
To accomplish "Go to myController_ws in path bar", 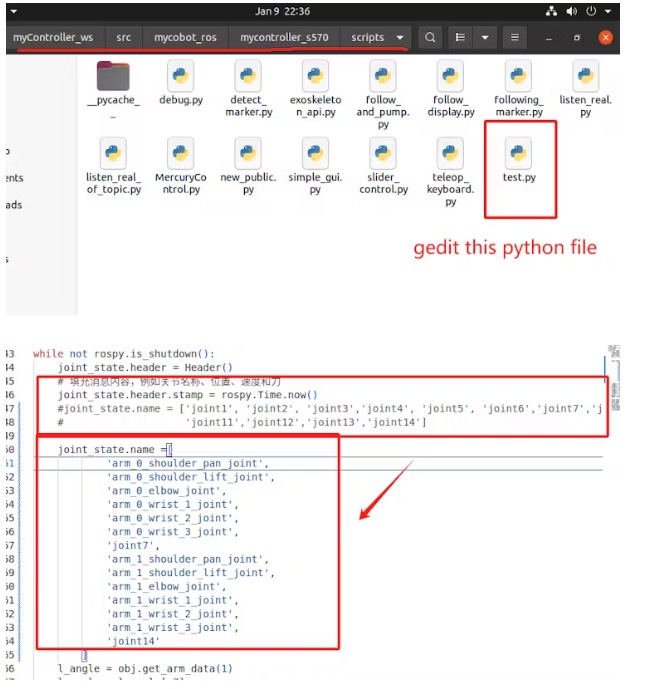I will 53,37.
